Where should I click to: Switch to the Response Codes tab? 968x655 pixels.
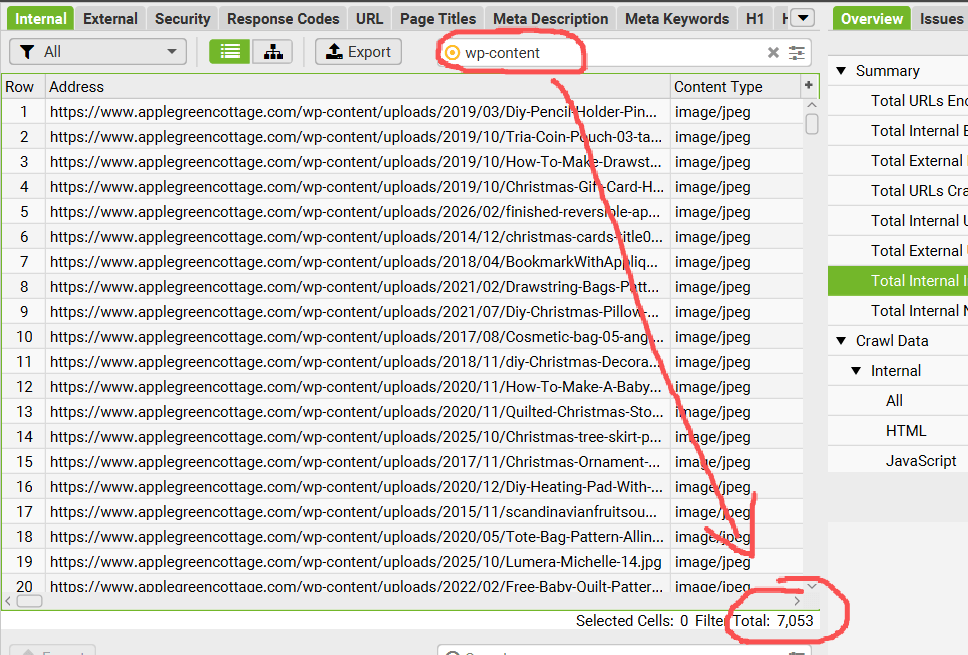283,19
